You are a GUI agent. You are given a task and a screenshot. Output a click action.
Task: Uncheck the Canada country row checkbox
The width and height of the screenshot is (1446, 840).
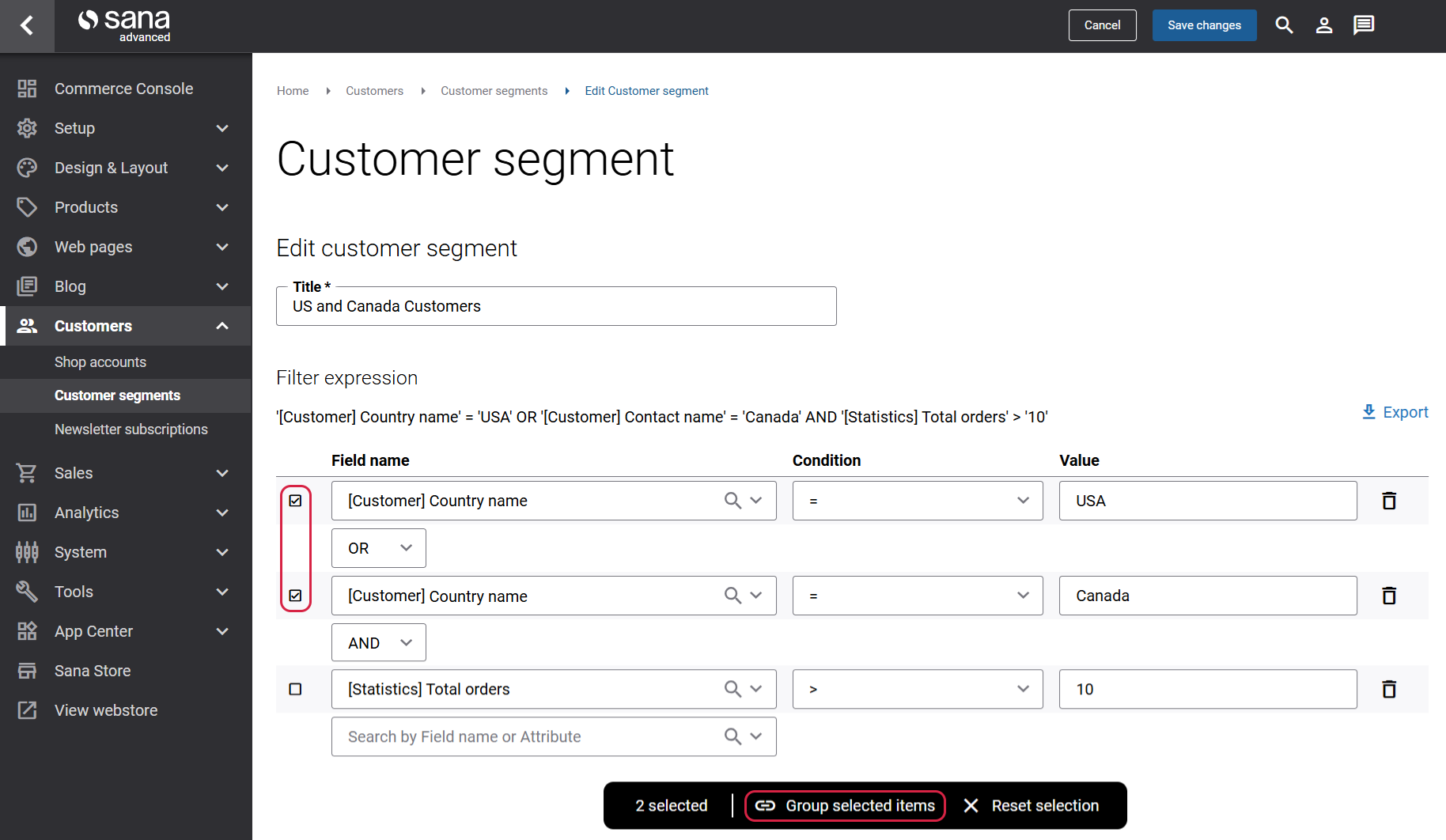[x=295, y=596]
